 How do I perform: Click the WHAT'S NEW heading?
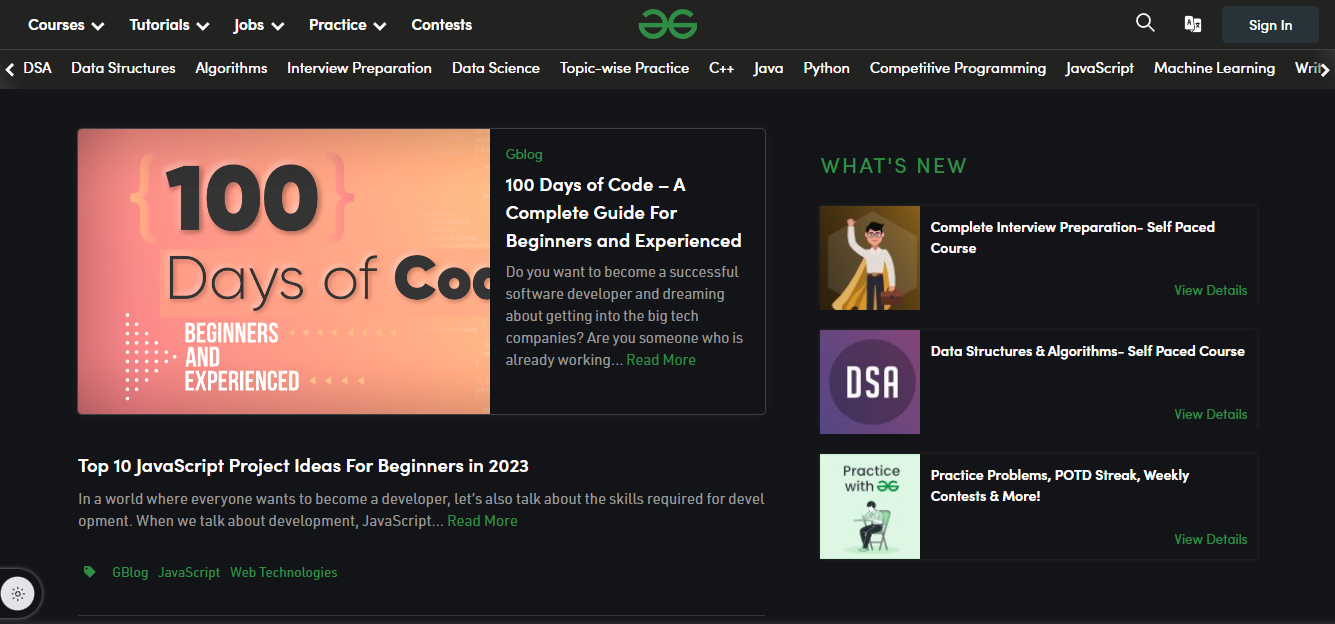coord(894,166)
